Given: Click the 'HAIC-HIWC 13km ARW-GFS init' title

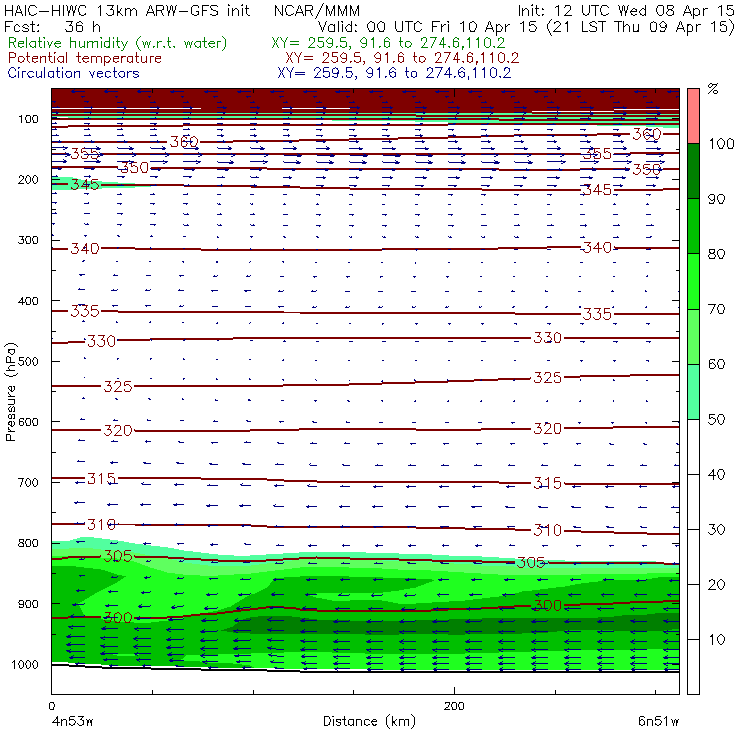Looking at the screenshot, I should tap(127, 11).
